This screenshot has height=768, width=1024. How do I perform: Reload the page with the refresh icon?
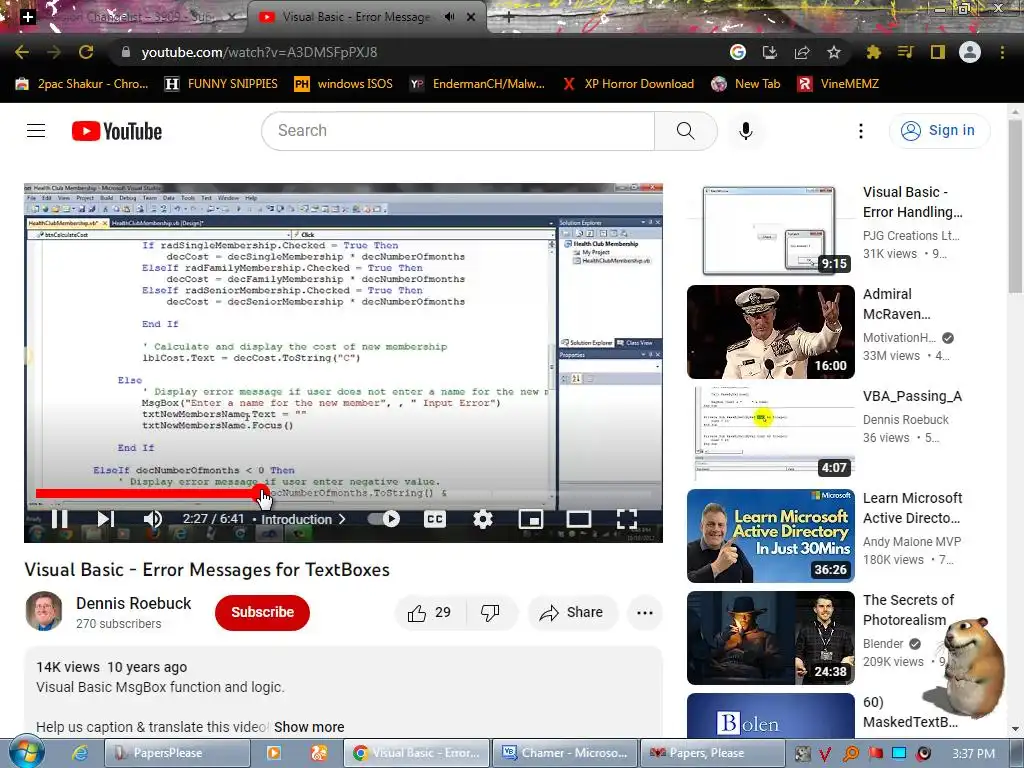click(x=86, y=52)
